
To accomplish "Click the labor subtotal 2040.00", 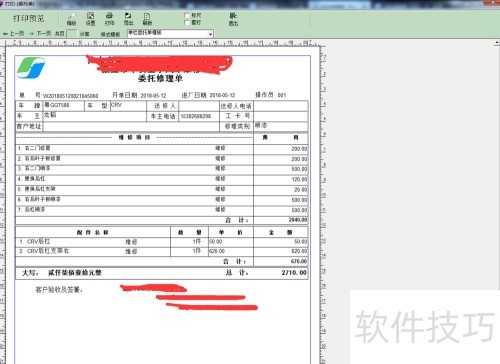I will tap(298, 220).
